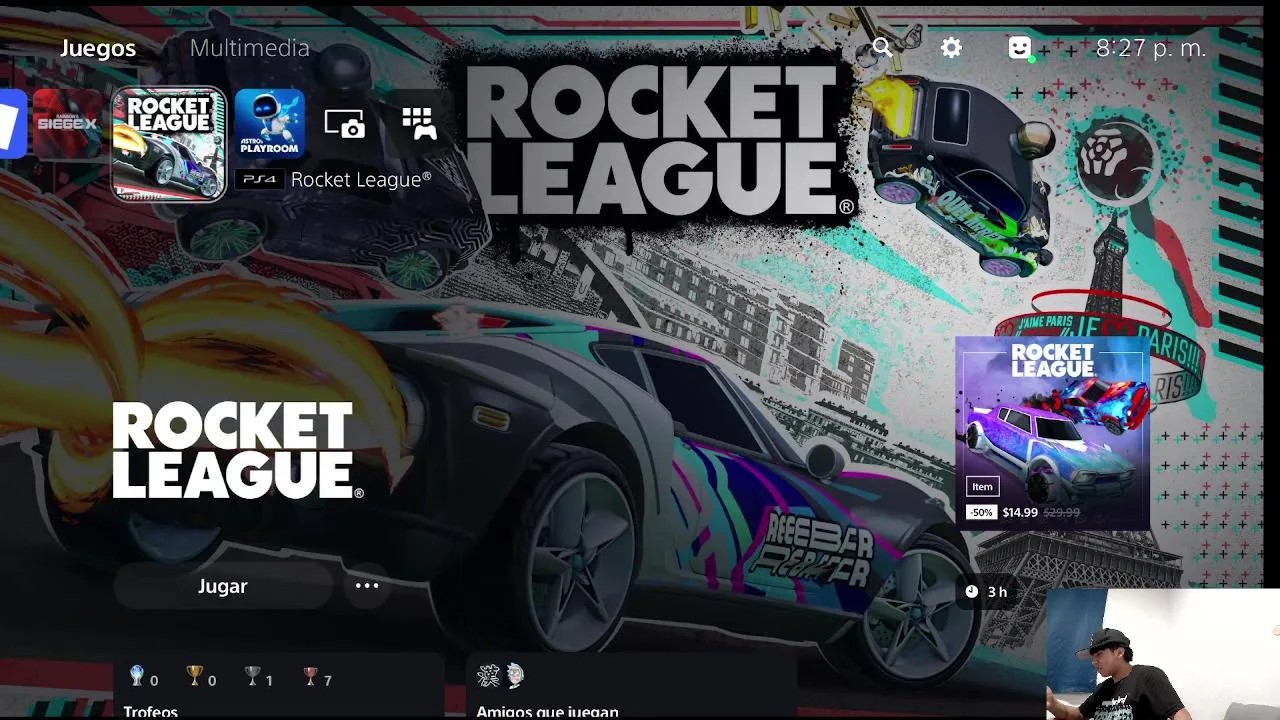Click the 8:27 p. m. clock
1280x720 pixels.
coord(1151,48)
